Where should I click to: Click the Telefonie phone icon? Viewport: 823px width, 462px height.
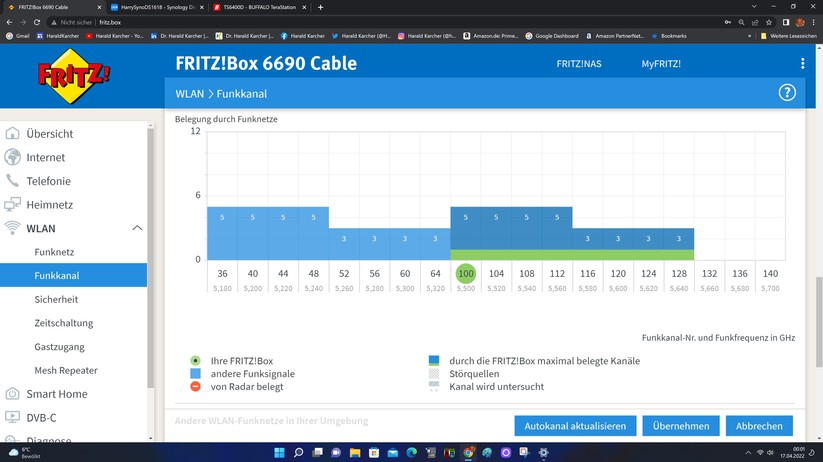point(12,181)
